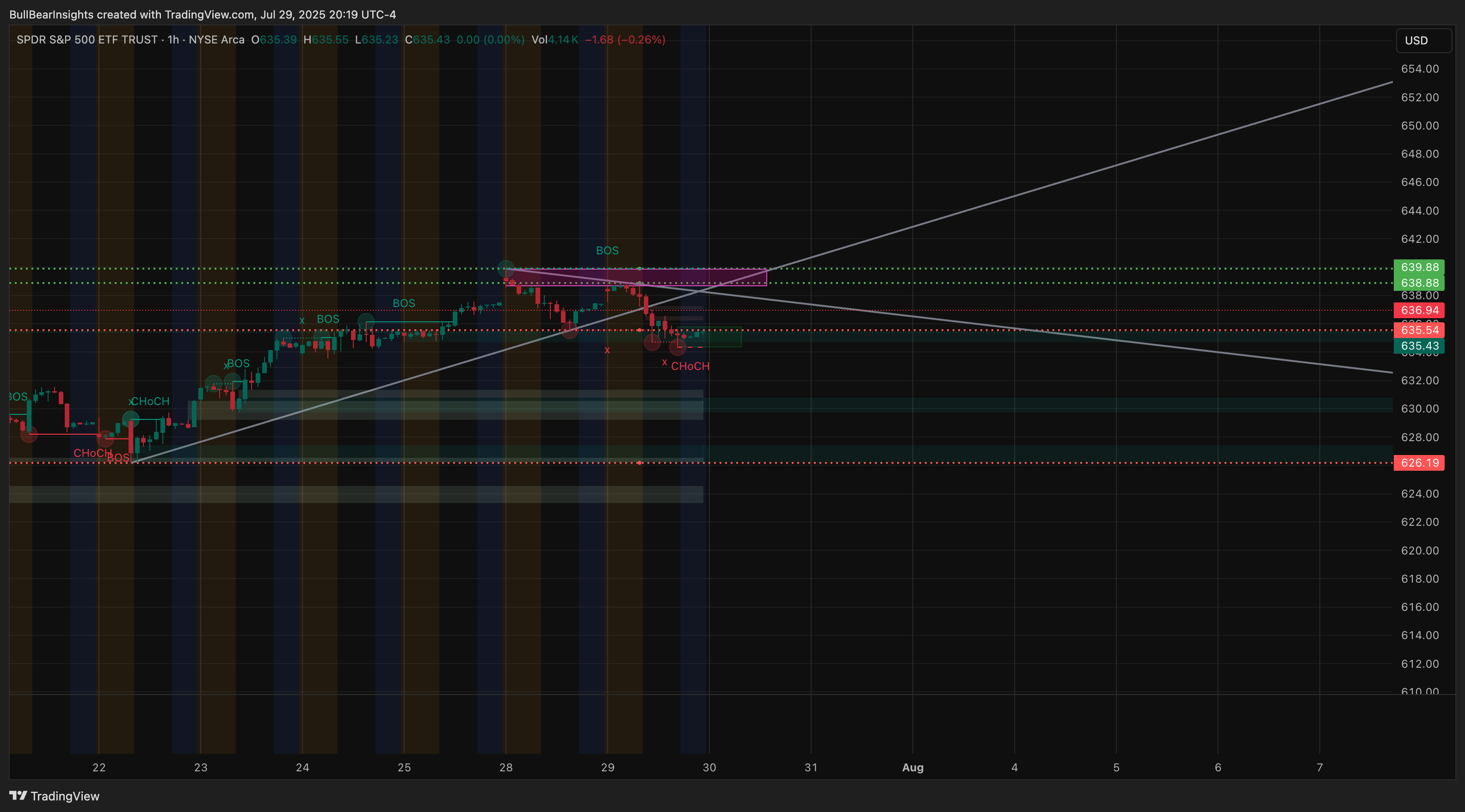Click the 642.00 price axis label
Screen dimensions: 1465x812
coord(1420,239)
